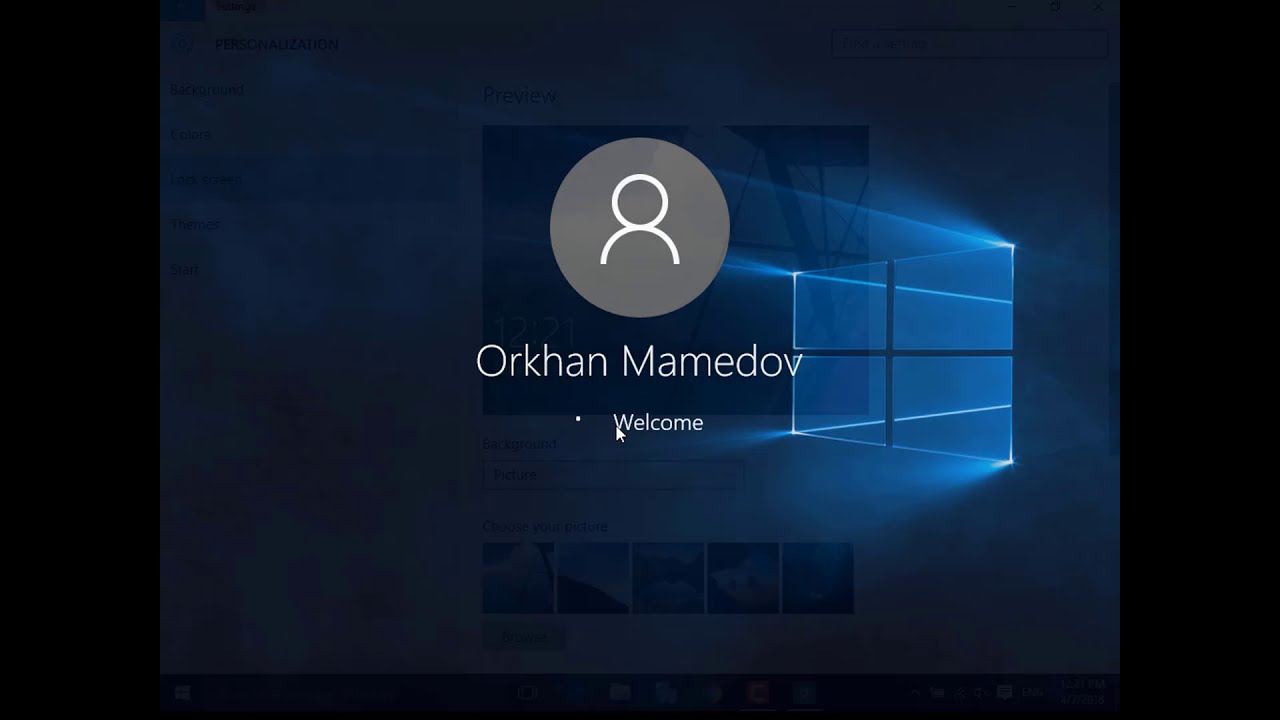Viewport: 1280px width, 720px height.
Task: Click the user account avatar picture
Action: pyautogui.click(x=640, y=227)
